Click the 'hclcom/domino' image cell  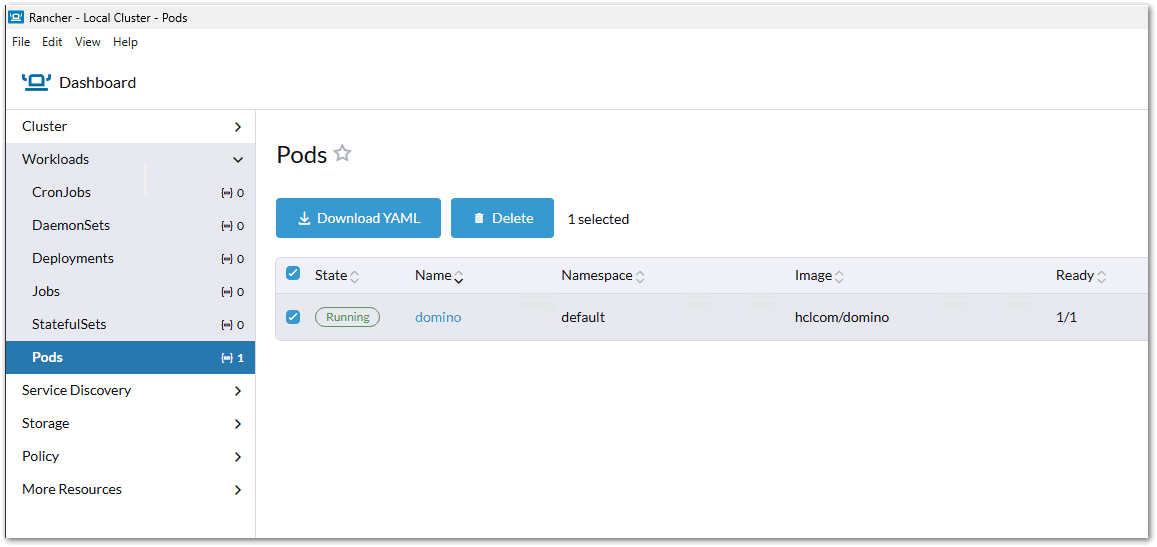[x=842, y=317]
